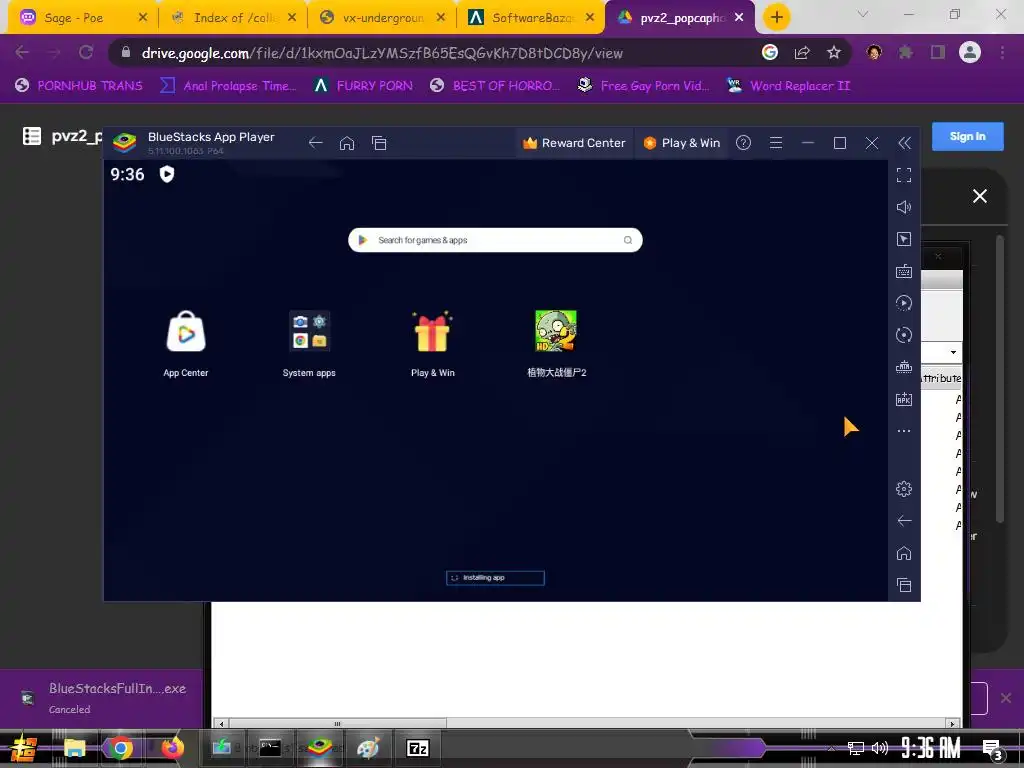This screenshot has width=1024, height=768.
Task: Click sidebar recent apps icon at bottom
Action: [904, 585]
